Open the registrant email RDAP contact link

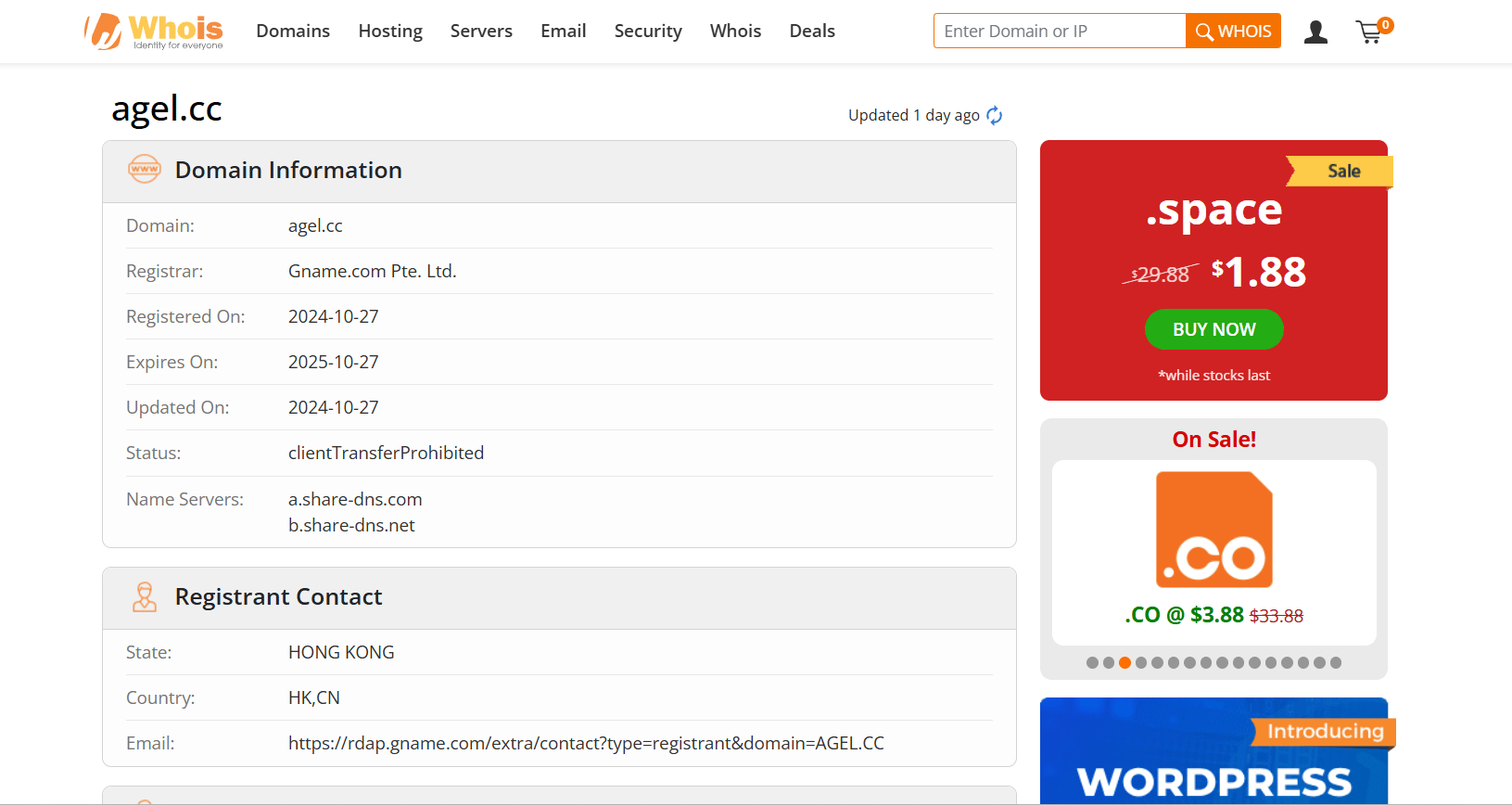coord(586,743)
